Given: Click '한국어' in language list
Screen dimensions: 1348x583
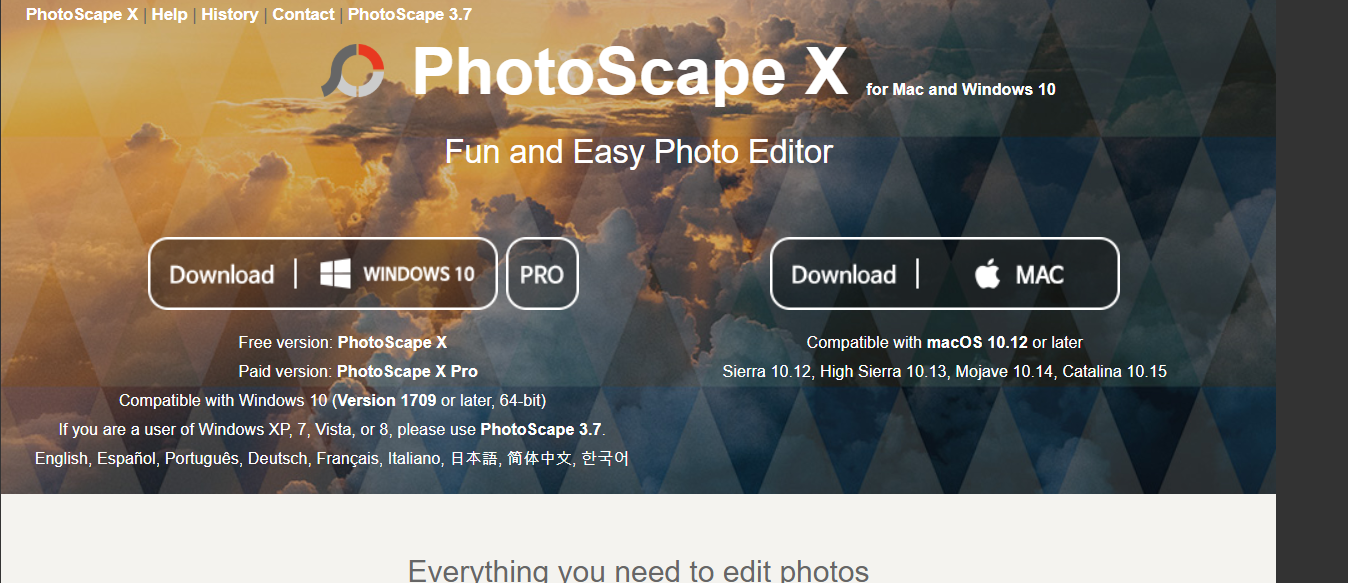Looking at the screenshot, I should click(605, 458).
